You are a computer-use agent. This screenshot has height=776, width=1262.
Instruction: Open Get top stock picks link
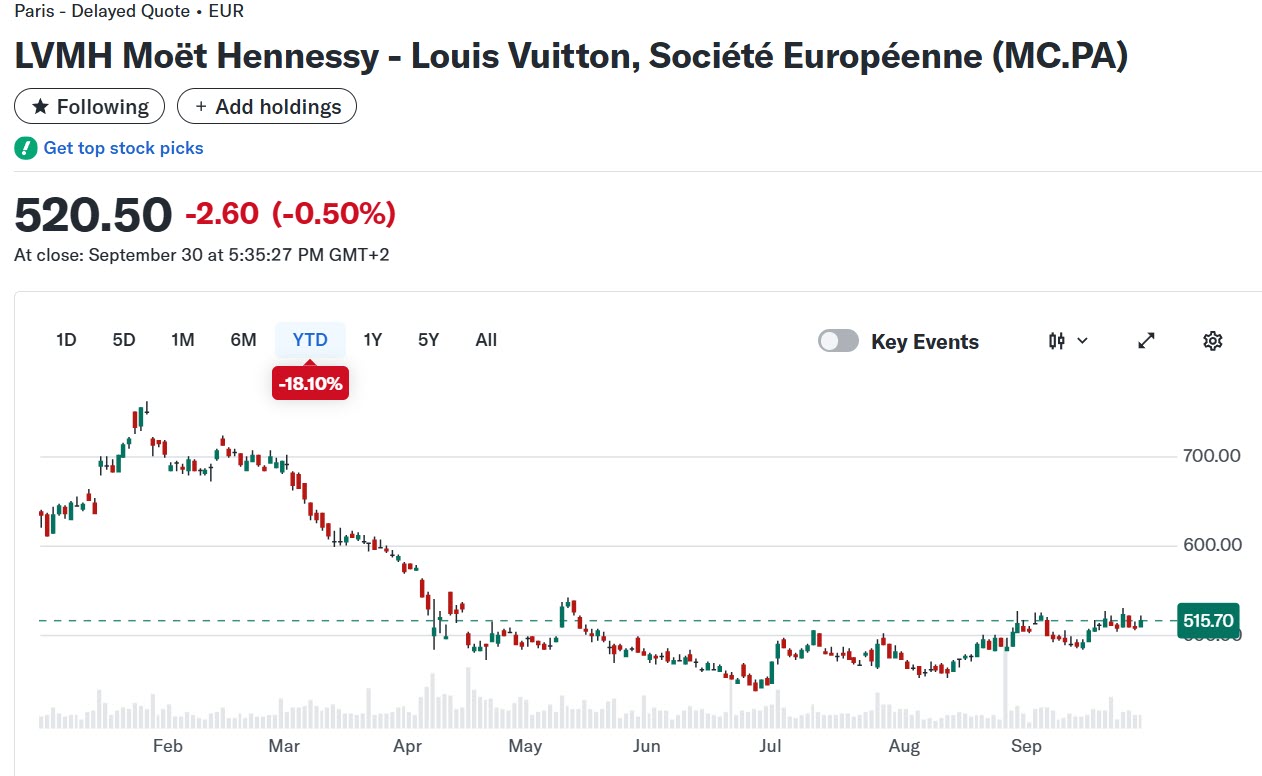pos(123,148)
